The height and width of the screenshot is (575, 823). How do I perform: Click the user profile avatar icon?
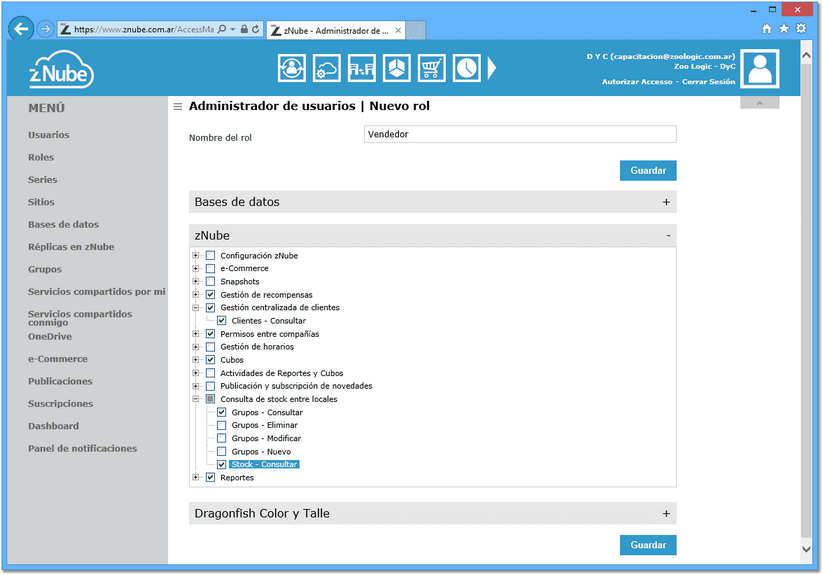(x=759, y=69)
